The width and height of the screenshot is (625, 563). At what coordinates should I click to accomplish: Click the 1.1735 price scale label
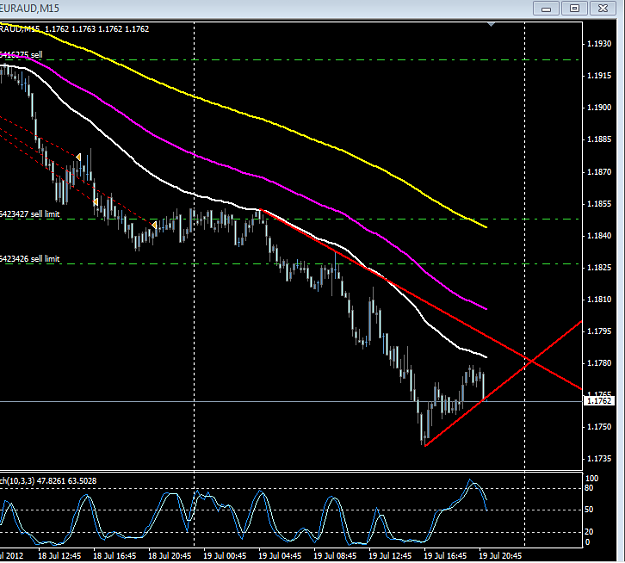599,459
